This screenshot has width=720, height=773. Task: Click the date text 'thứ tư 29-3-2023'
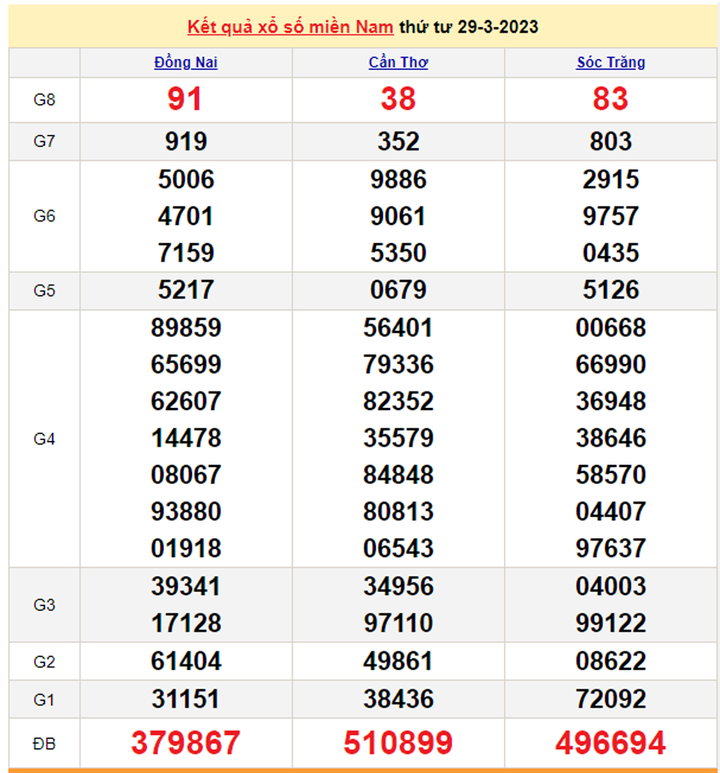point(468,27)
